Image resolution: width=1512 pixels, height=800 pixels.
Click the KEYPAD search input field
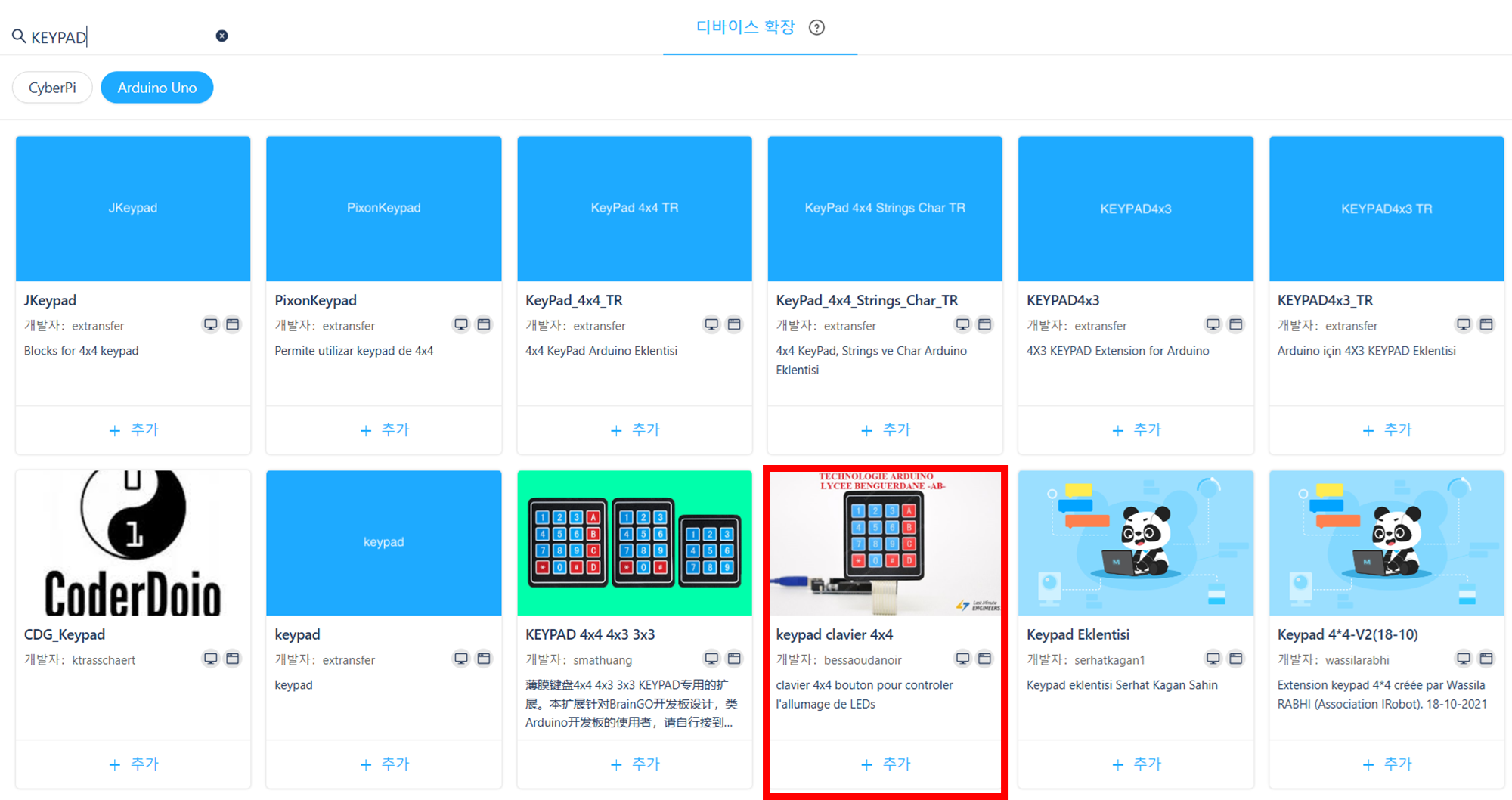tap(121, 36)
